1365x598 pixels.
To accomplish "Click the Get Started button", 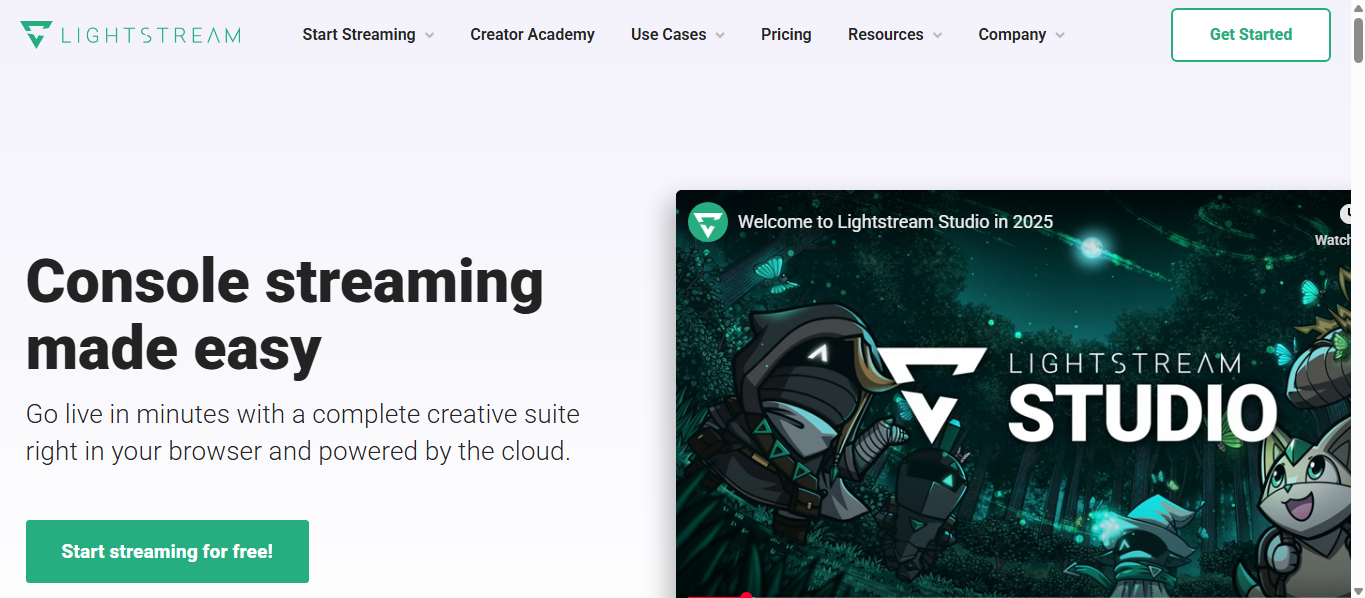I will tap(1250, 34).
